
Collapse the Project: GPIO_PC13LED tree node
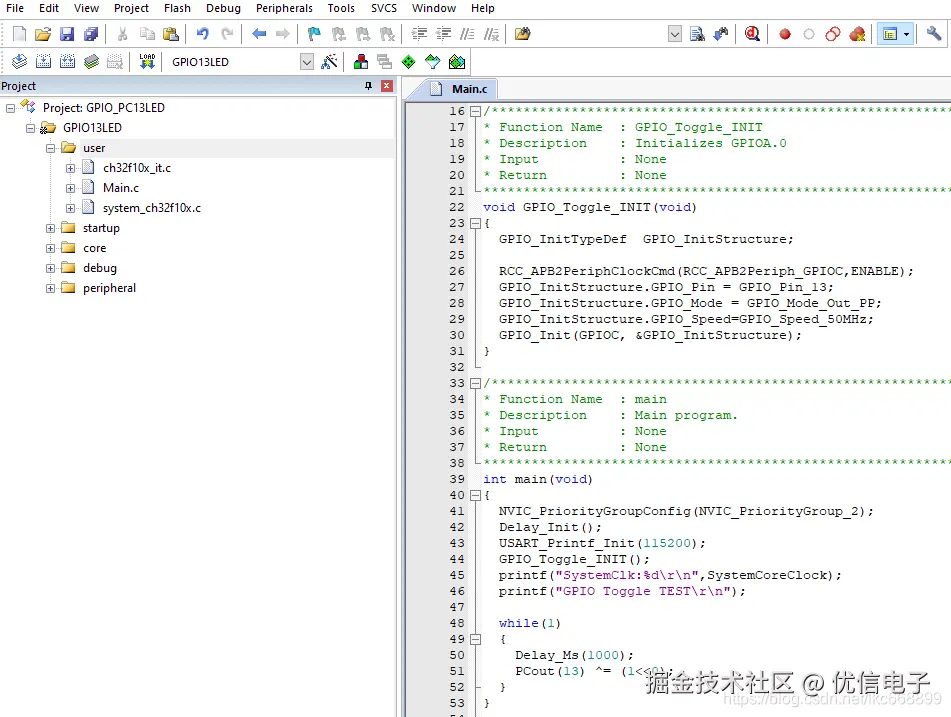click(10, 108)
